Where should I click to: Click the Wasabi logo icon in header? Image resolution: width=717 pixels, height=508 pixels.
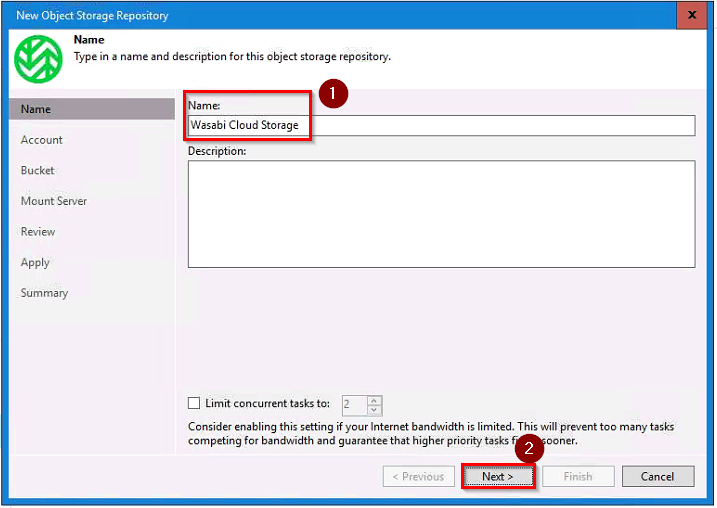click(x=38, y=59)
